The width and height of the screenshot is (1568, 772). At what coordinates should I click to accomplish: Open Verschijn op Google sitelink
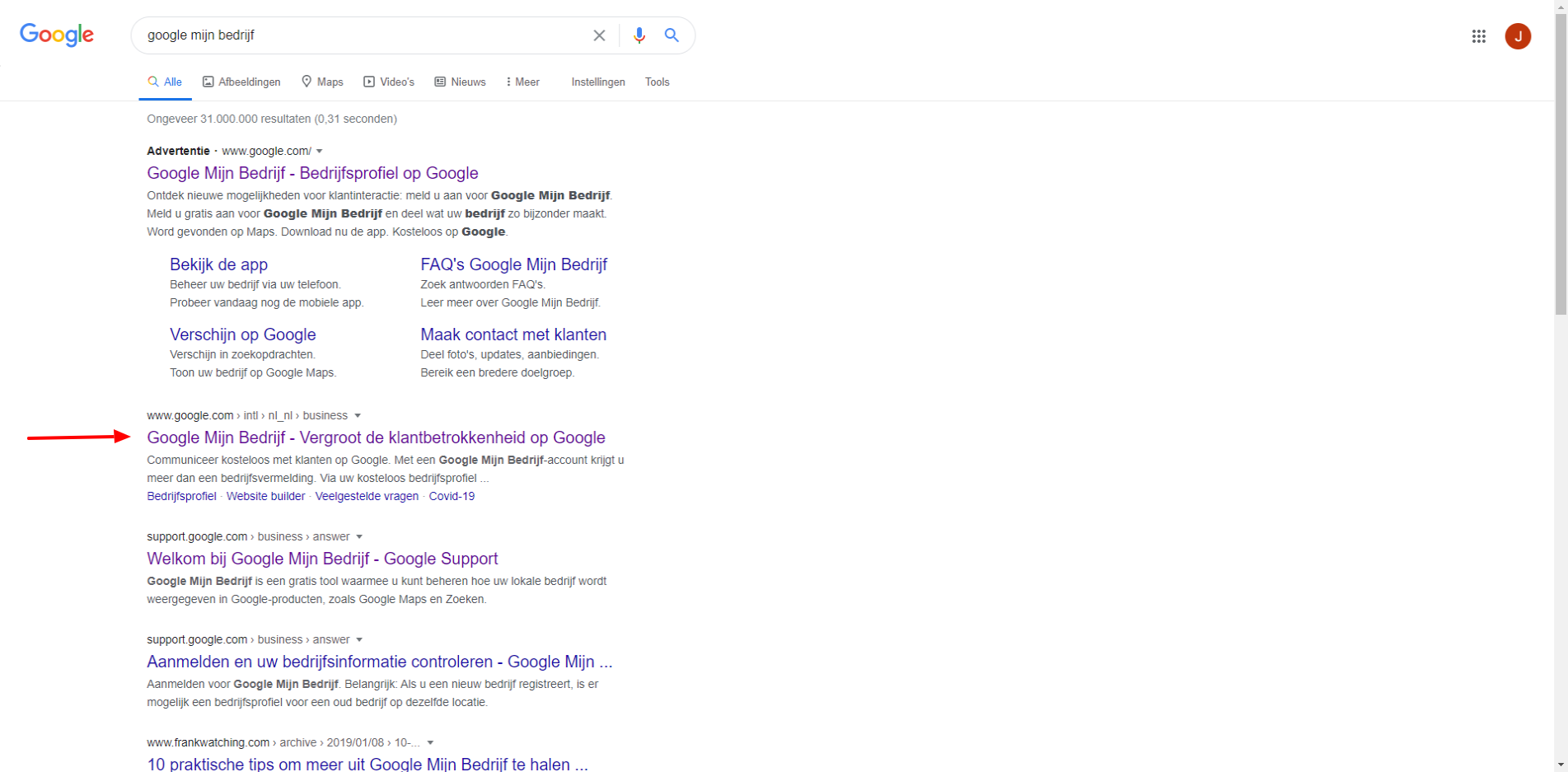point(242,335)
